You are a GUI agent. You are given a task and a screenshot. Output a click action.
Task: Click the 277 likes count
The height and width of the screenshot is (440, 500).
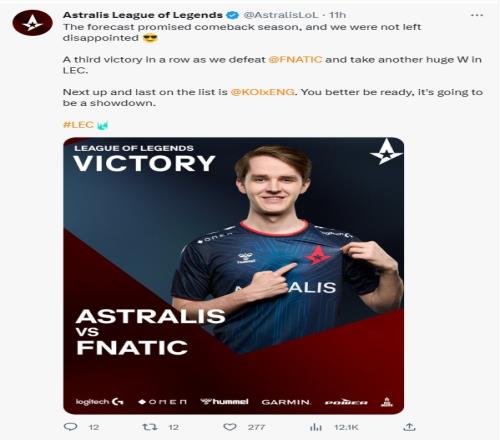(x=256, y=427)
